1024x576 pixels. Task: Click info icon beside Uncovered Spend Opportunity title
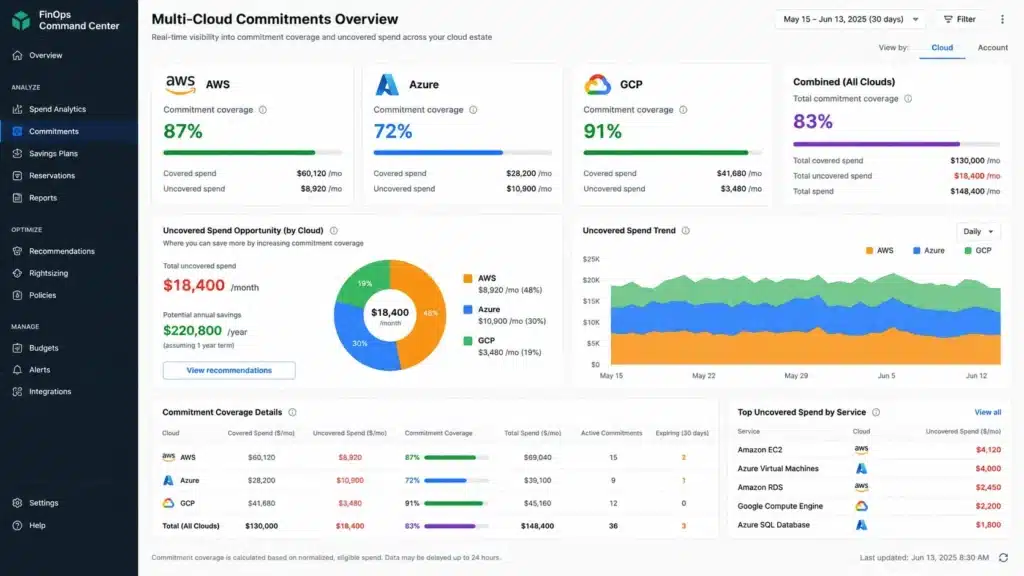334,231
